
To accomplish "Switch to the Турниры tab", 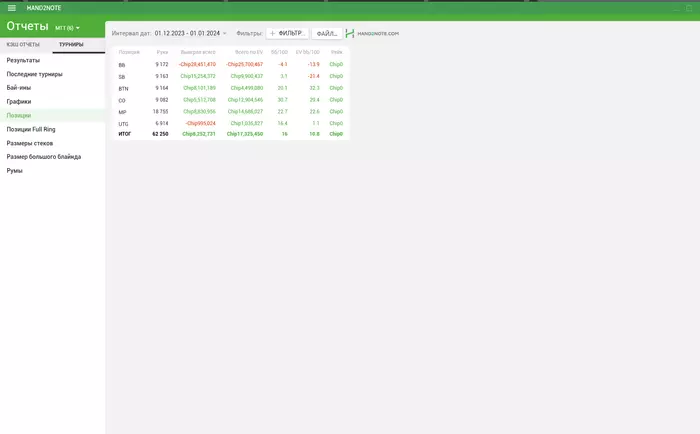I will click(x=71, y=45).
